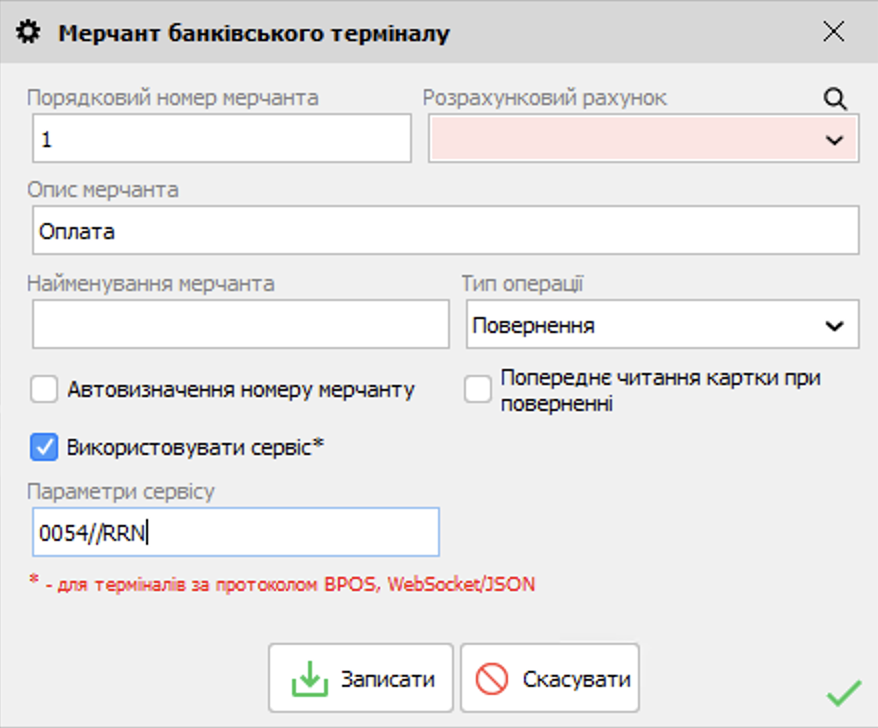Click into Опис мерчанта field with Оплата
The height and width of the screenshot is (728, 878).
445,232
